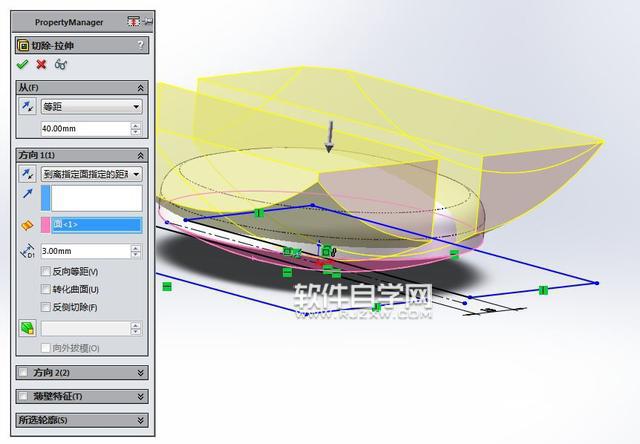Open the 到离指定面指定的距离 end condition dropdown

point(92,174)
